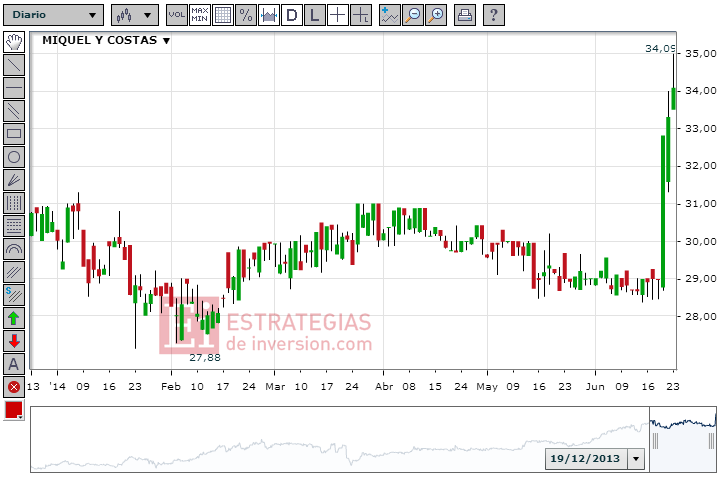Enable the crosshair cursor

338,15
